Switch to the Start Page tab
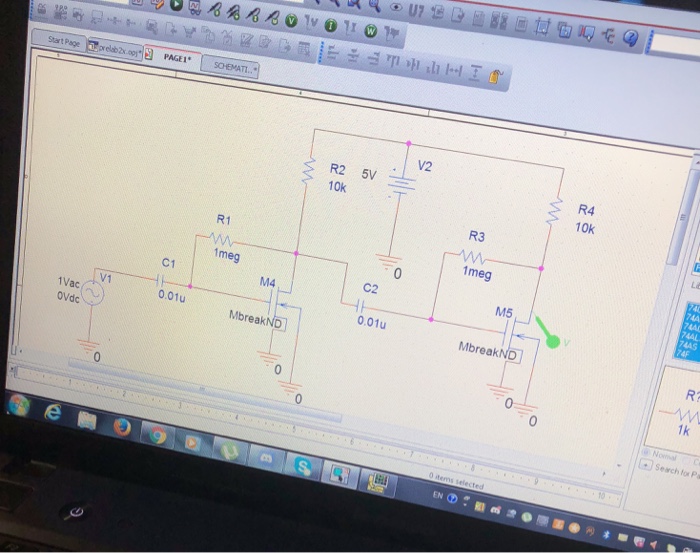 pyautogui.click(x=64, y=42)
